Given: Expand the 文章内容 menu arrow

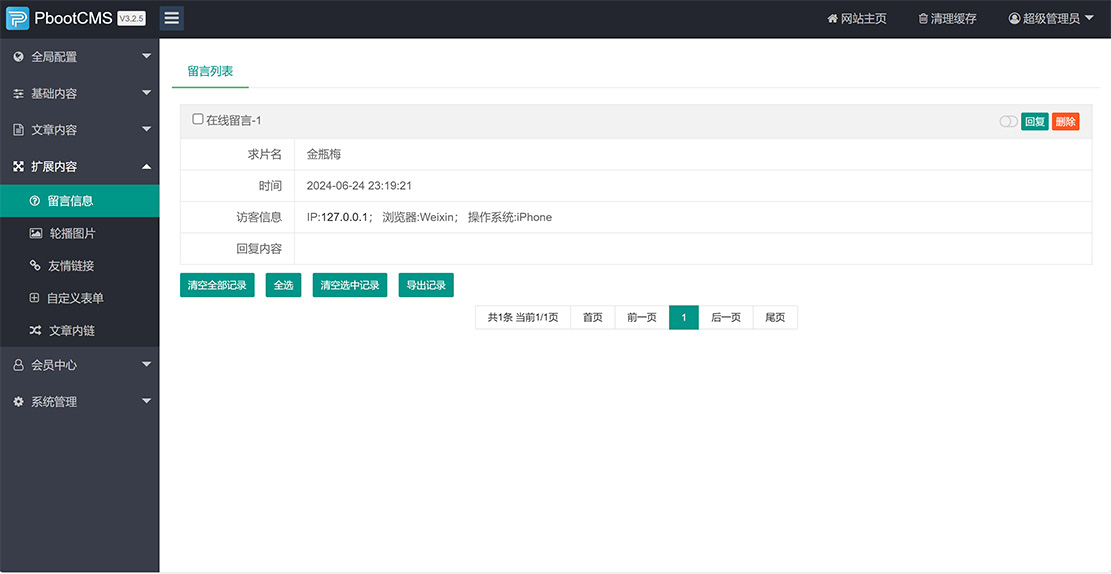Looking at the screenshot, I should point(147,130).
